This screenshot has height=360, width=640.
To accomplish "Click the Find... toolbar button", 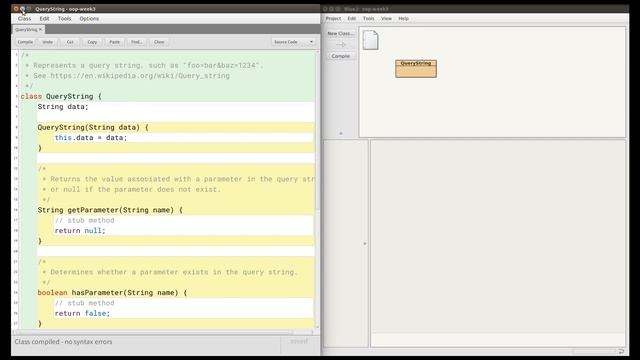I will [137, 42].
